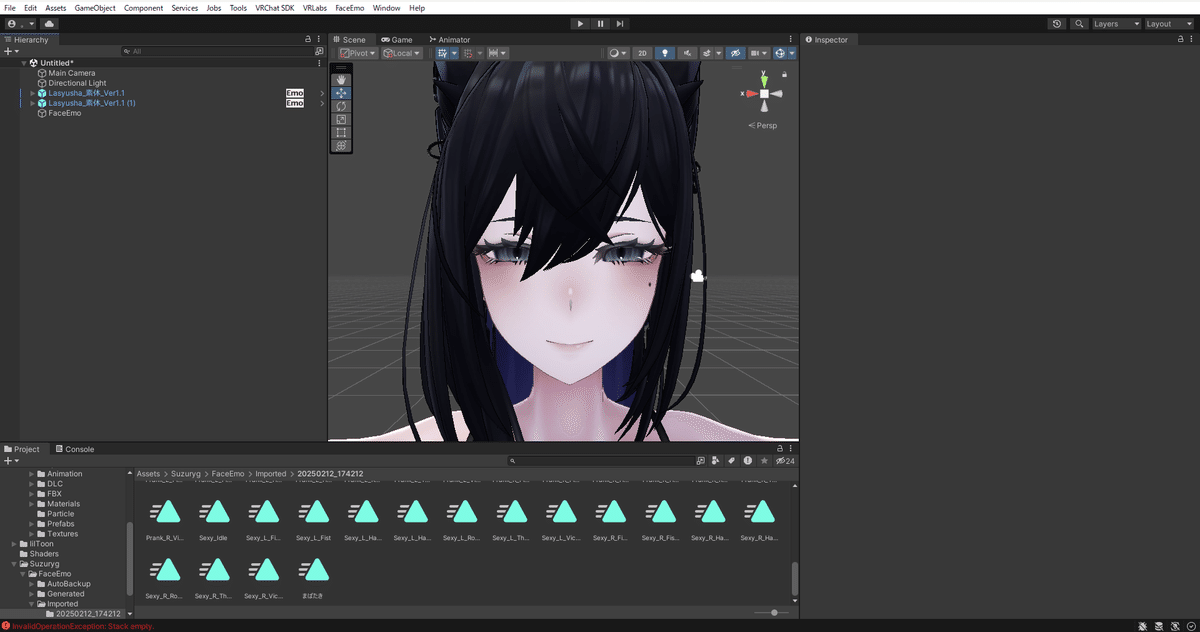The image size is (1200, 632).
Task: Open the global search magnifier icon
Action: tap(1080, 24)
